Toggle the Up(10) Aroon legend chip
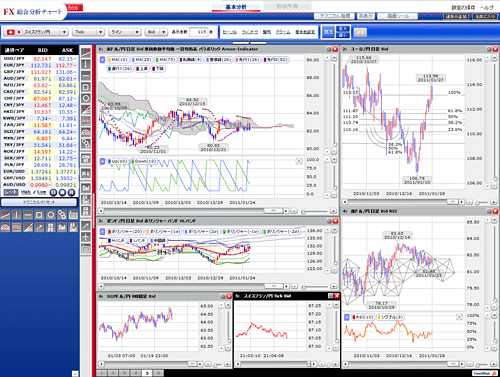This screenshot has width=500, height=377. pos(118,161)
